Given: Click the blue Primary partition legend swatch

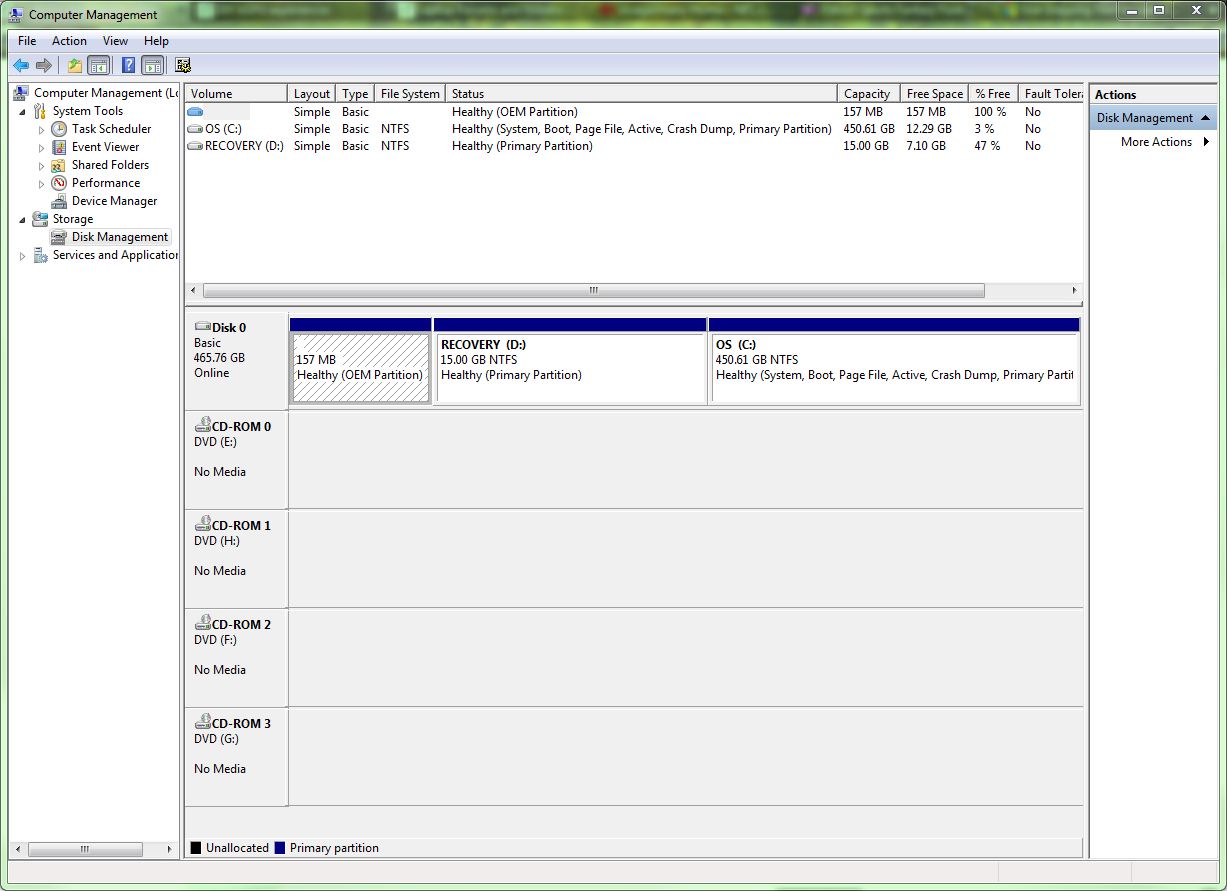Looking at the screenshot, I should pos(280,848).
